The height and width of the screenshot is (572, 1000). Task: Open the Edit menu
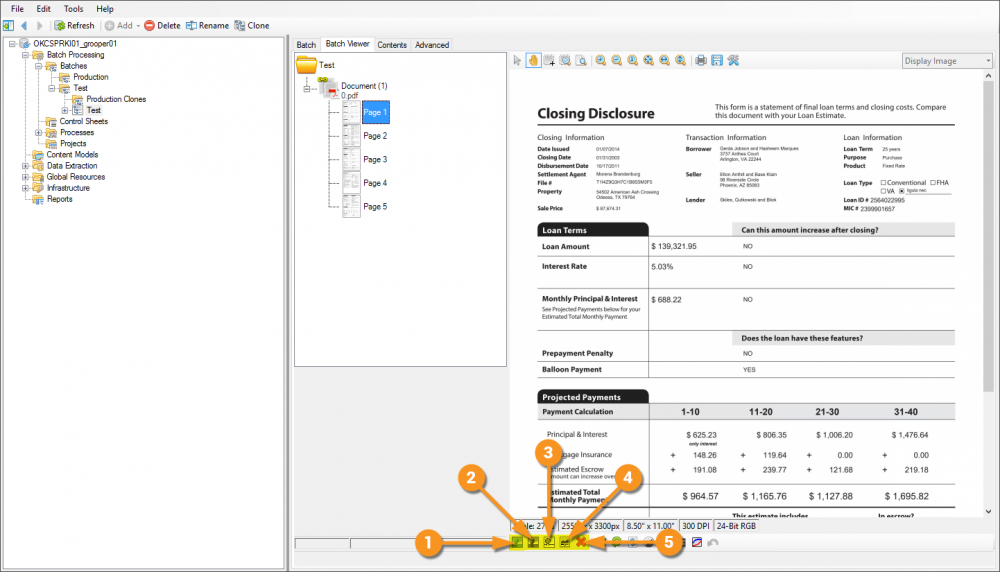tap(43, 9)
